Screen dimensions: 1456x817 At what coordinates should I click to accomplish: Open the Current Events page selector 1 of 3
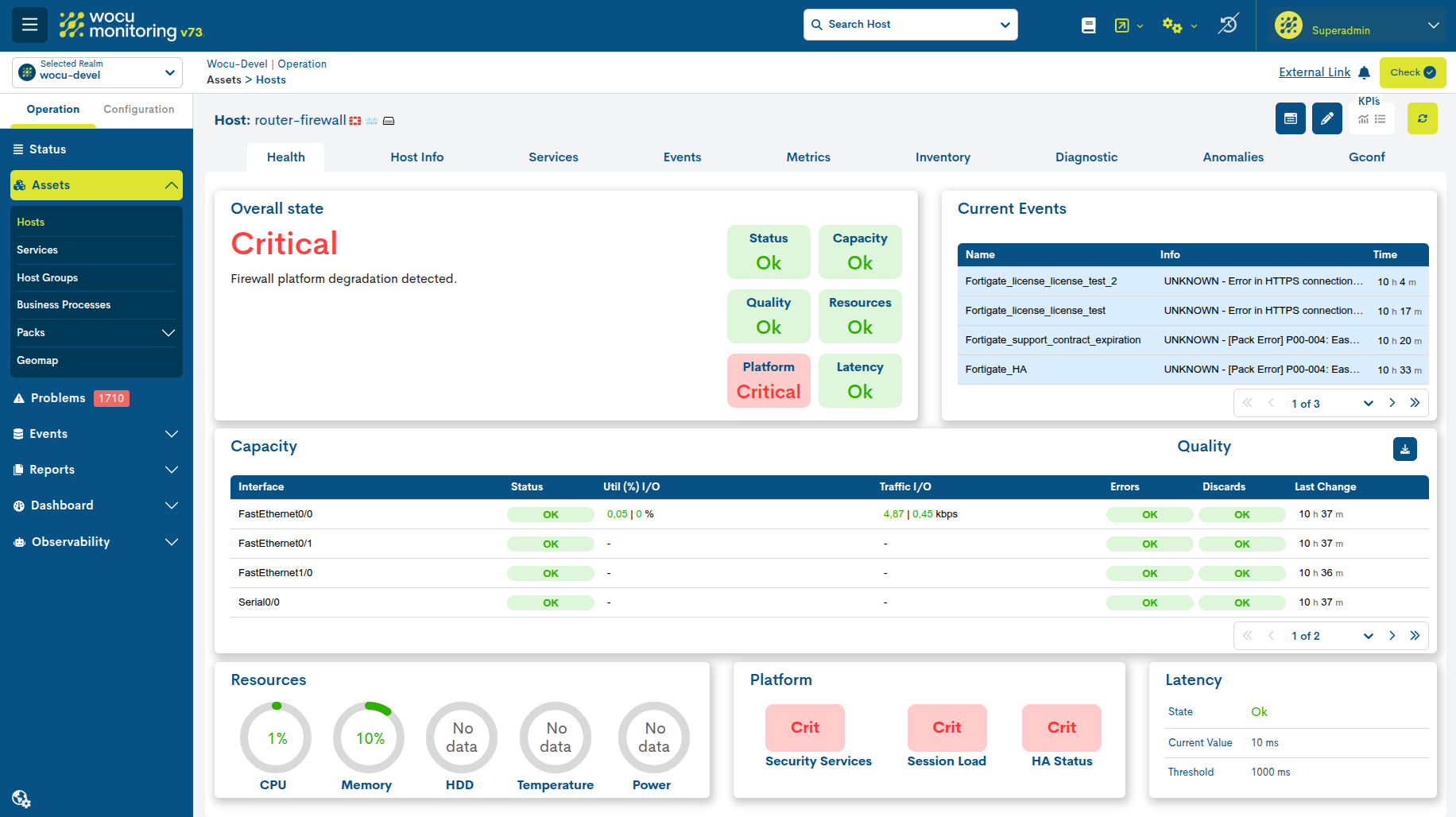click(x=1331, y=404)
